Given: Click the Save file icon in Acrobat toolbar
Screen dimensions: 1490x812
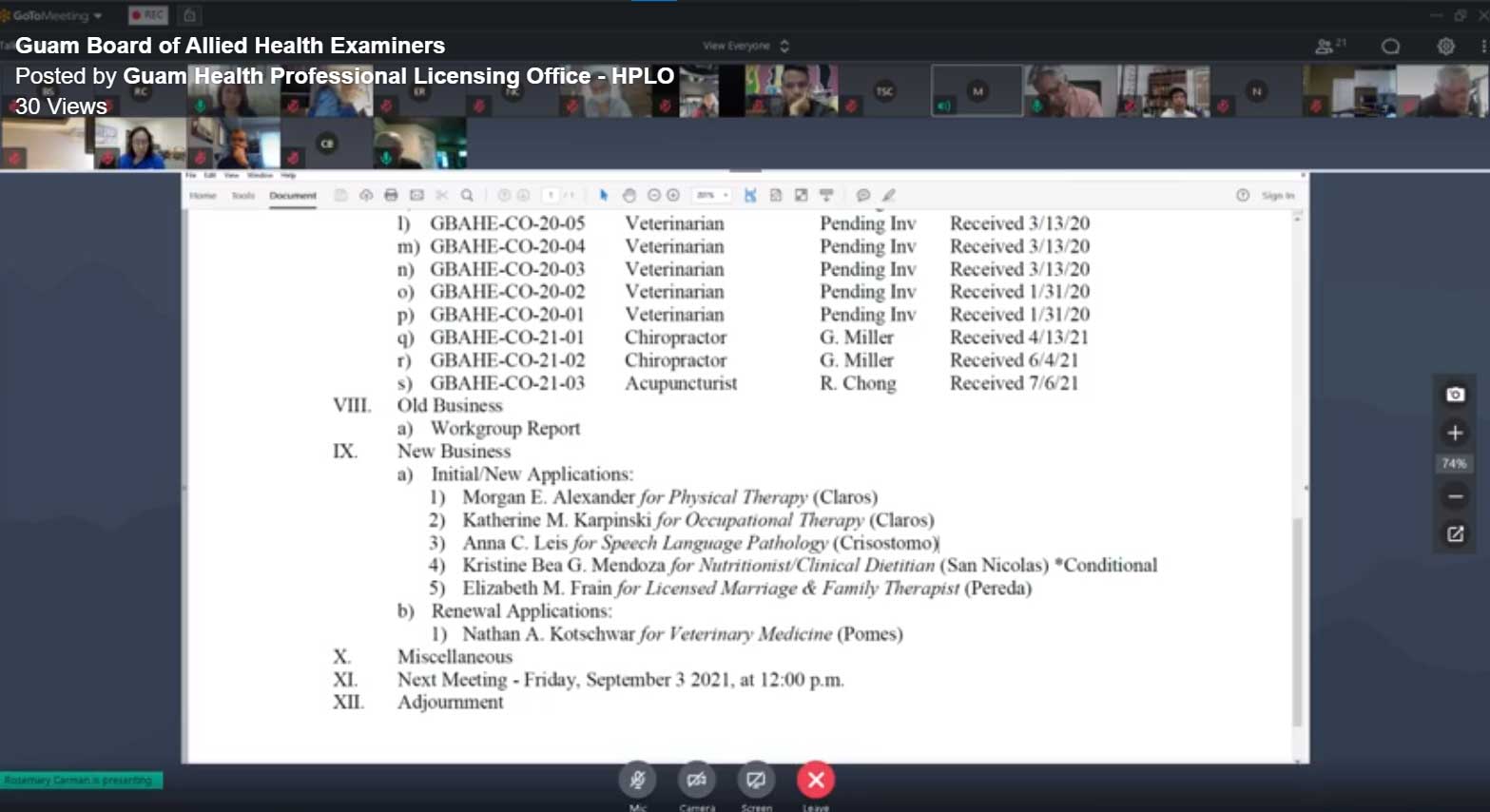Looking at the screenshot, I should click(x=340, y=195).
